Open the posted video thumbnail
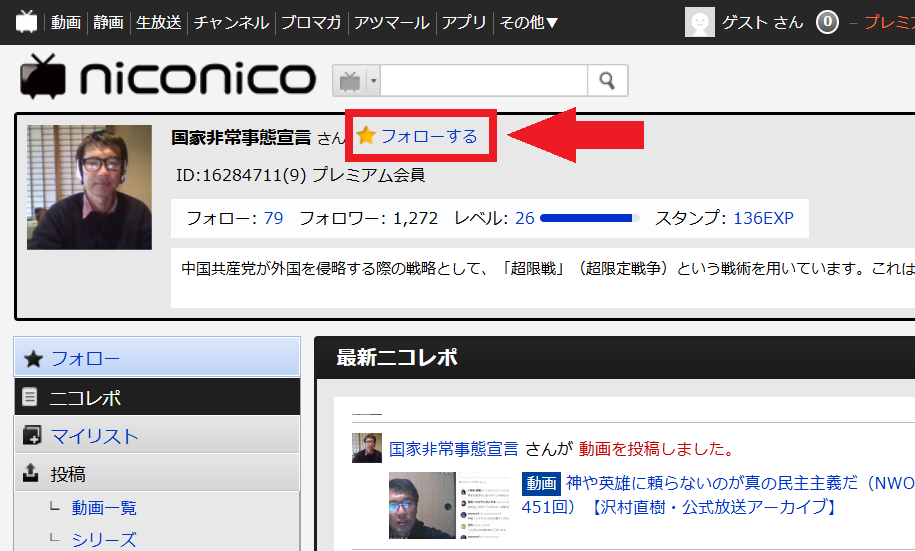This screenshot has width=915, height=551. (x=450, y=505)
